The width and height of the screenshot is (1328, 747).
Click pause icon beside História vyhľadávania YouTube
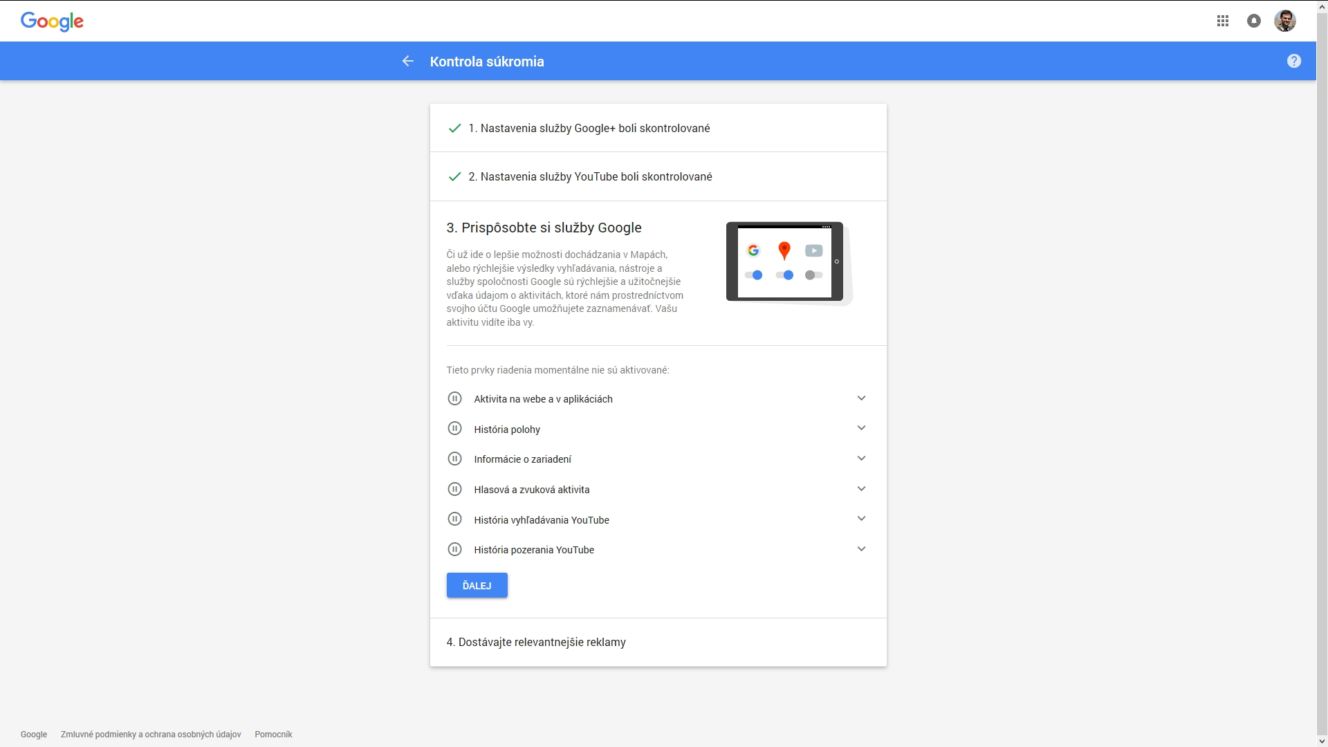coord(454,519)
